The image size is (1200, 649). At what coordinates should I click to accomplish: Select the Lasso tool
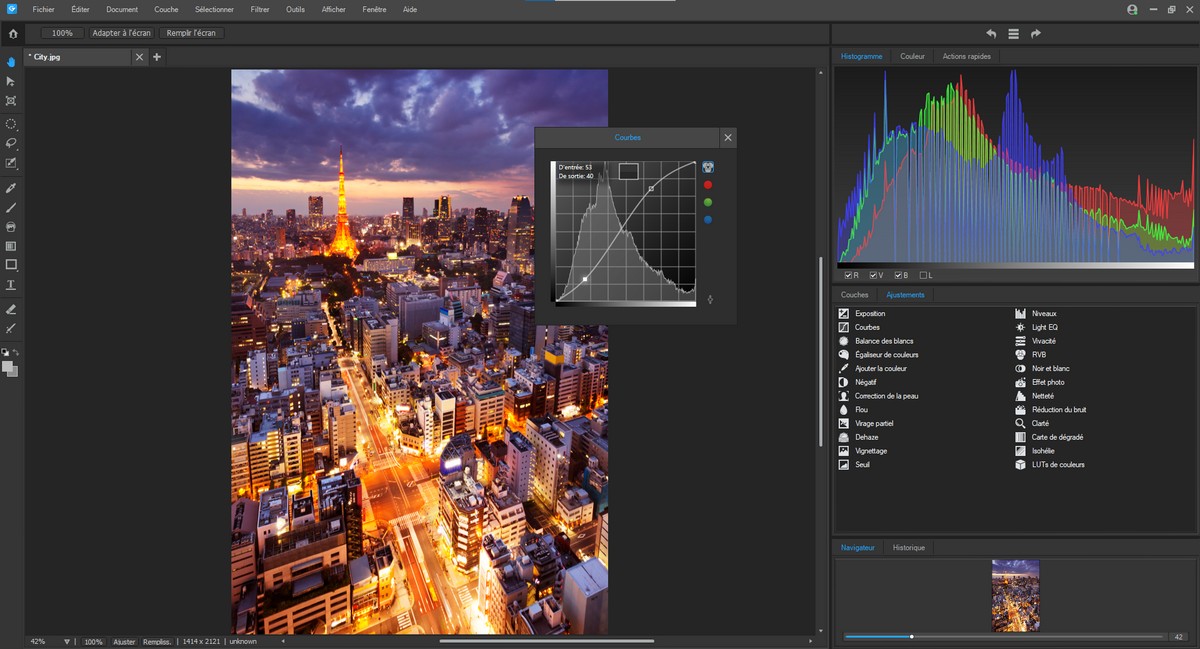click(11, 143)
